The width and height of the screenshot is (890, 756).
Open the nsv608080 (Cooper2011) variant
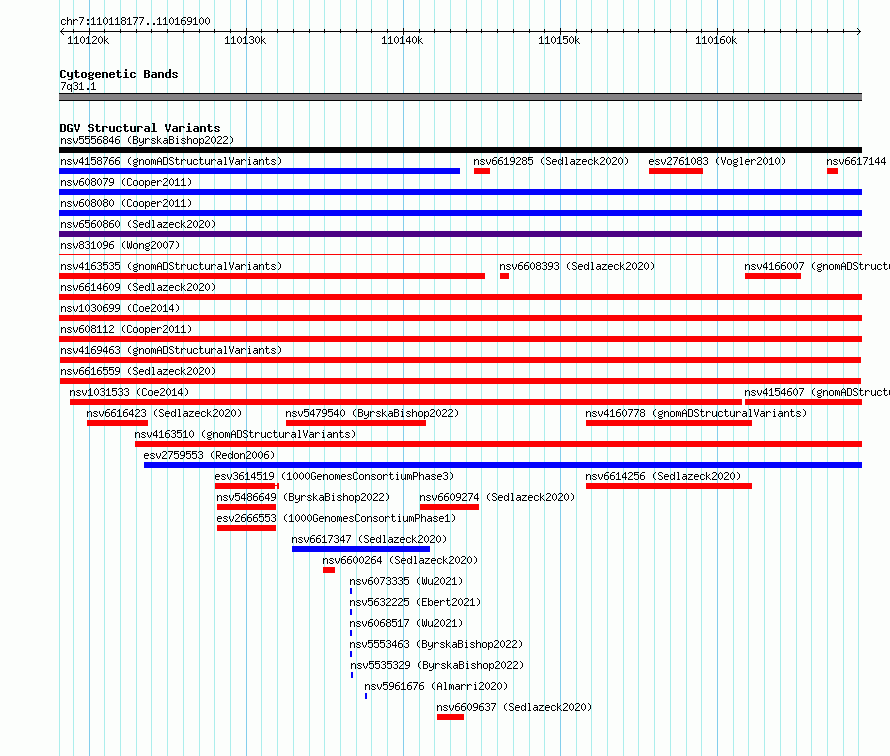(126, 203)
